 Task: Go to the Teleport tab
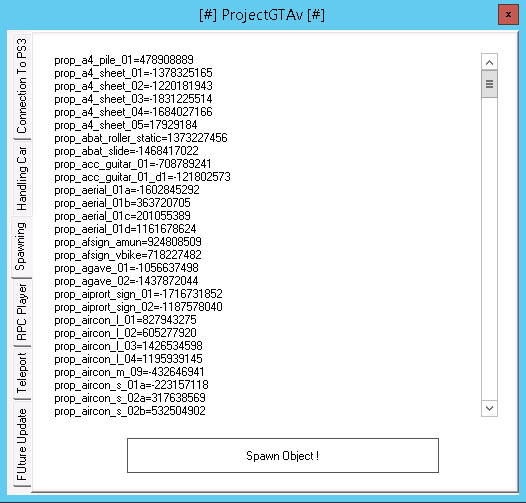(x=22, y=373)
